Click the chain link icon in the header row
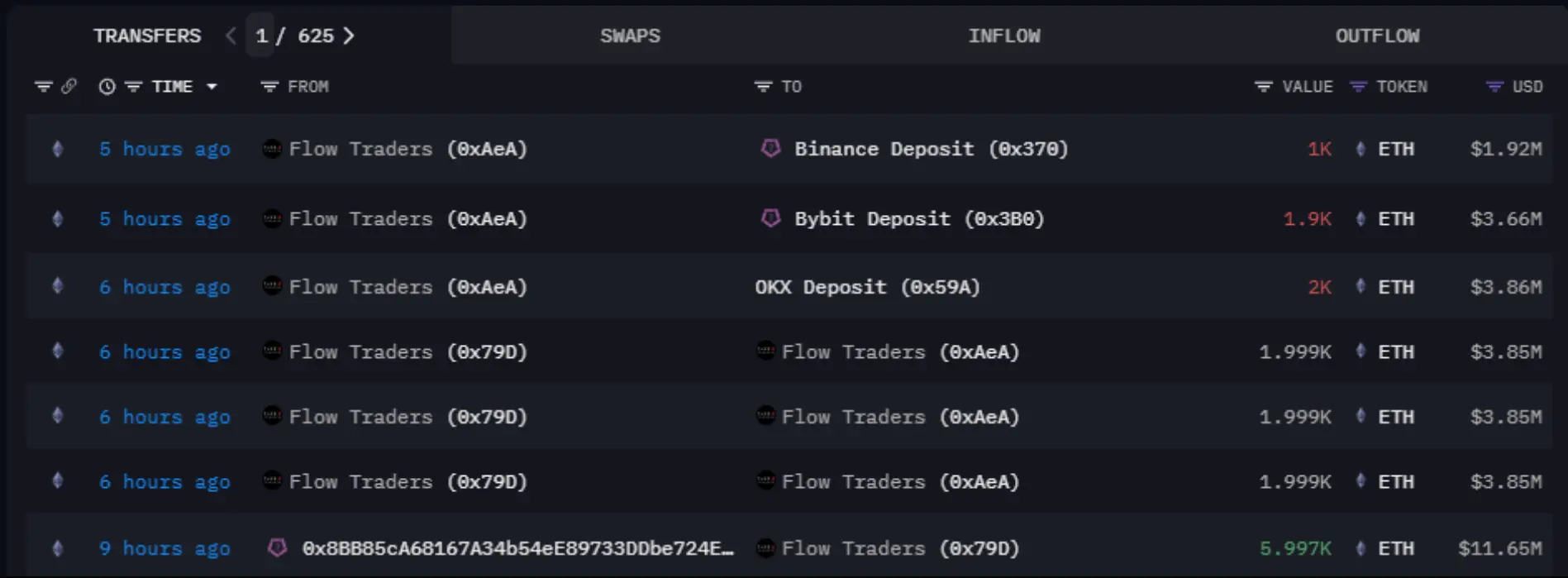Screen dimensions: 1568x578 click(69, 85)
